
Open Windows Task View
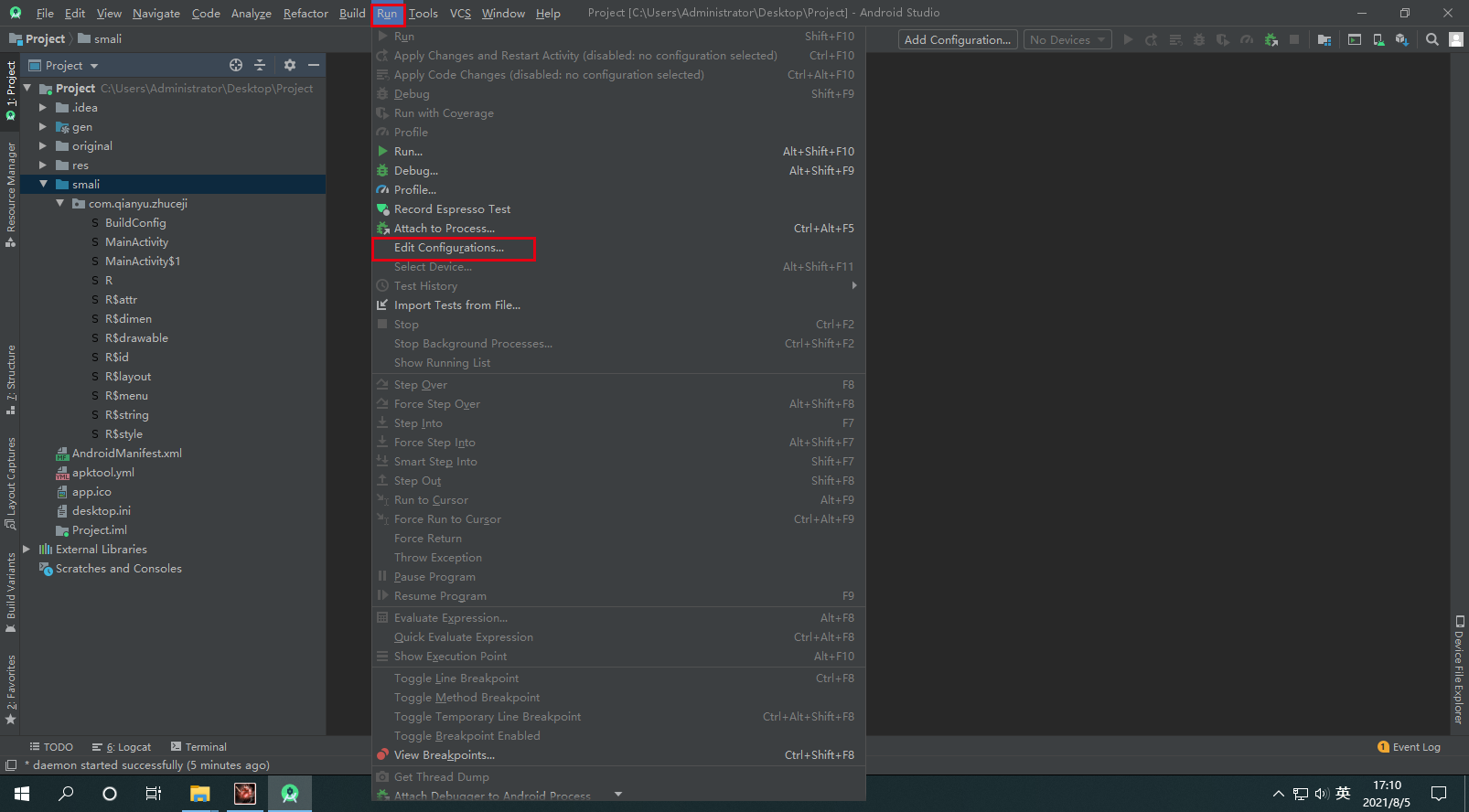[x=154, y=794]
